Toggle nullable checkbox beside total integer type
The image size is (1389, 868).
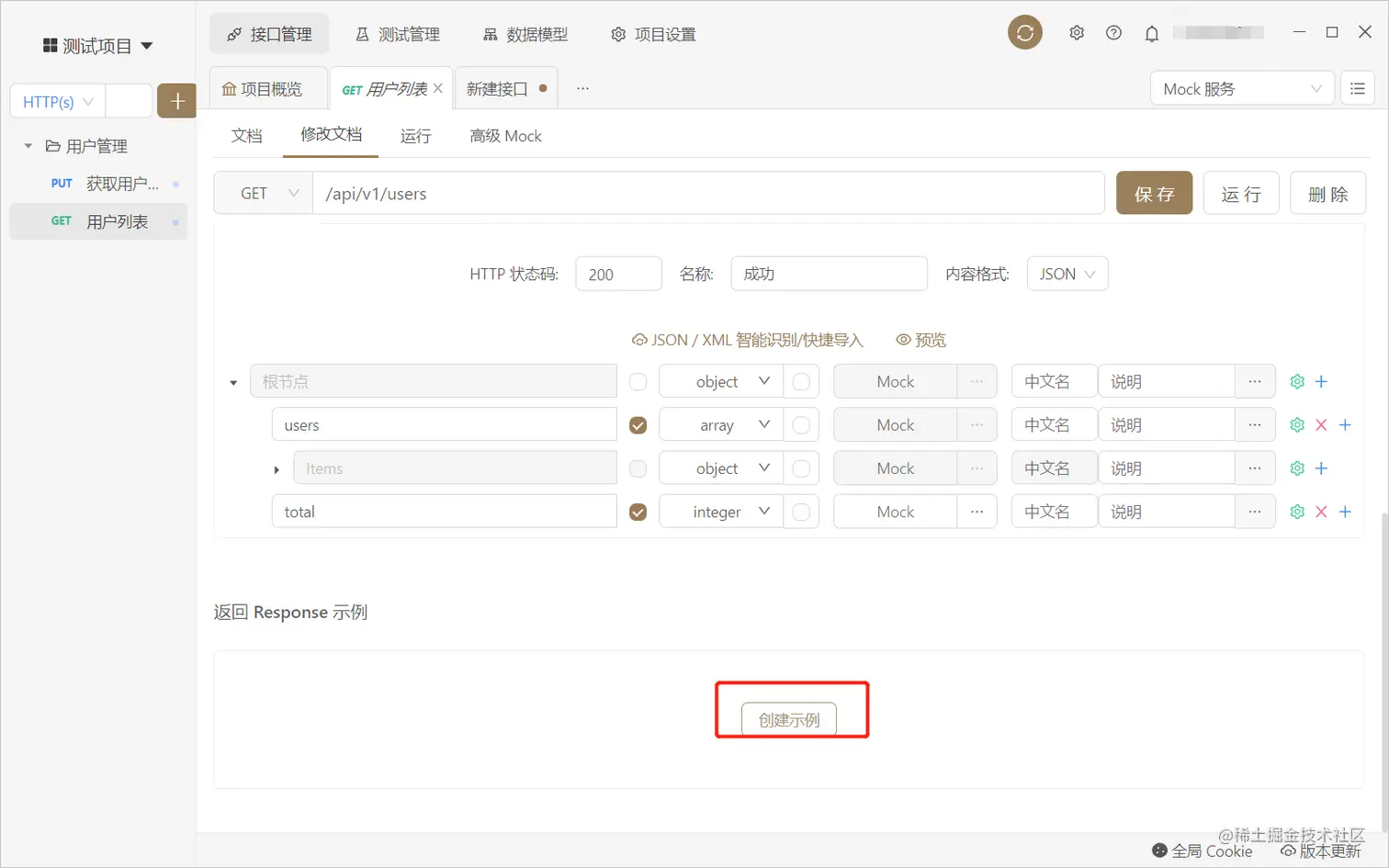801,512
